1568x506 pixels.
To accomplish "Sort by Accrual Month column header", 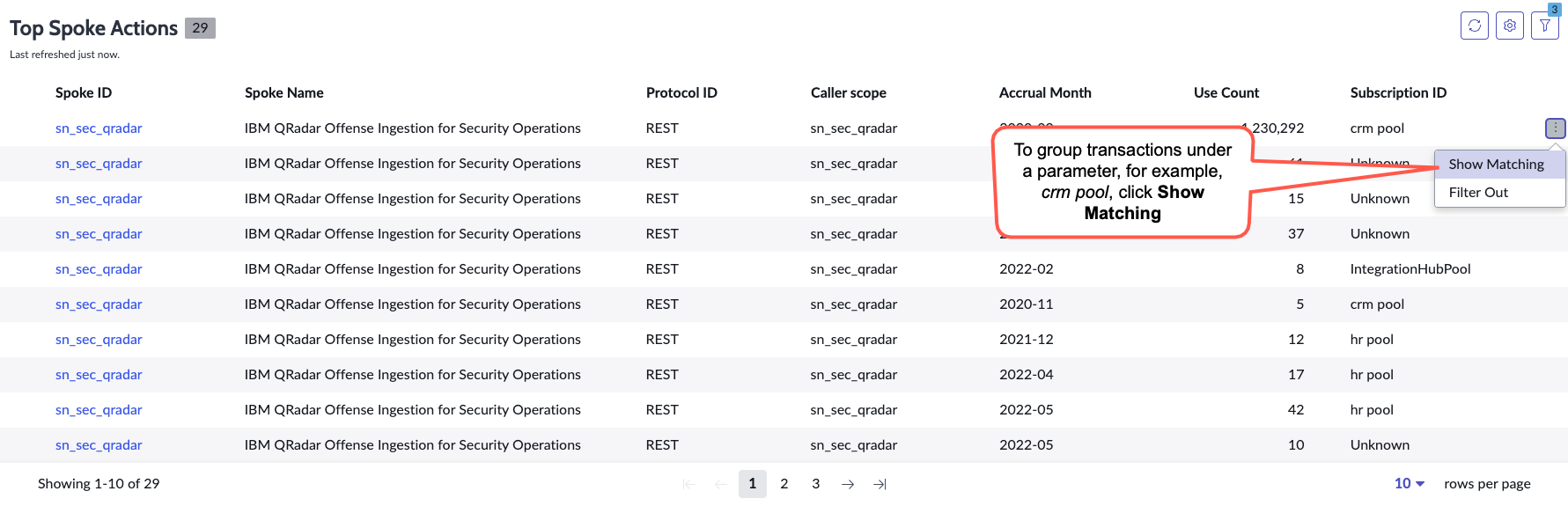I will 1045,92.
